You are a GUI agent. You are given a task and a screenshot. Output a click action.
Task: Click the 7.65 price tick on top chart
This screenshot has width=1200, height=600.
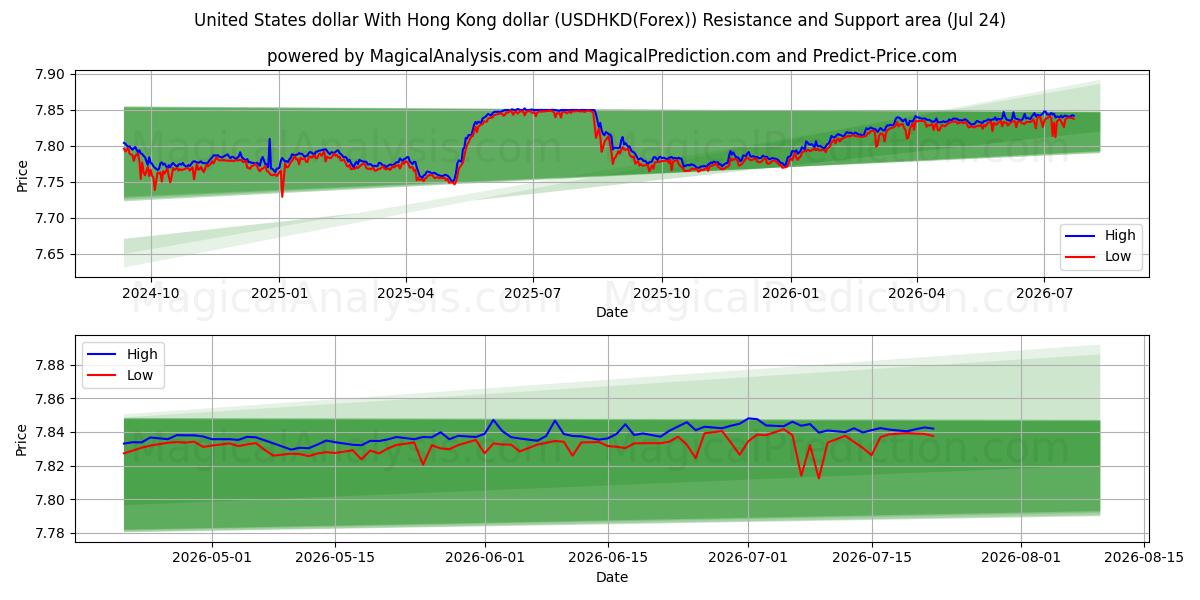[50, 254]
